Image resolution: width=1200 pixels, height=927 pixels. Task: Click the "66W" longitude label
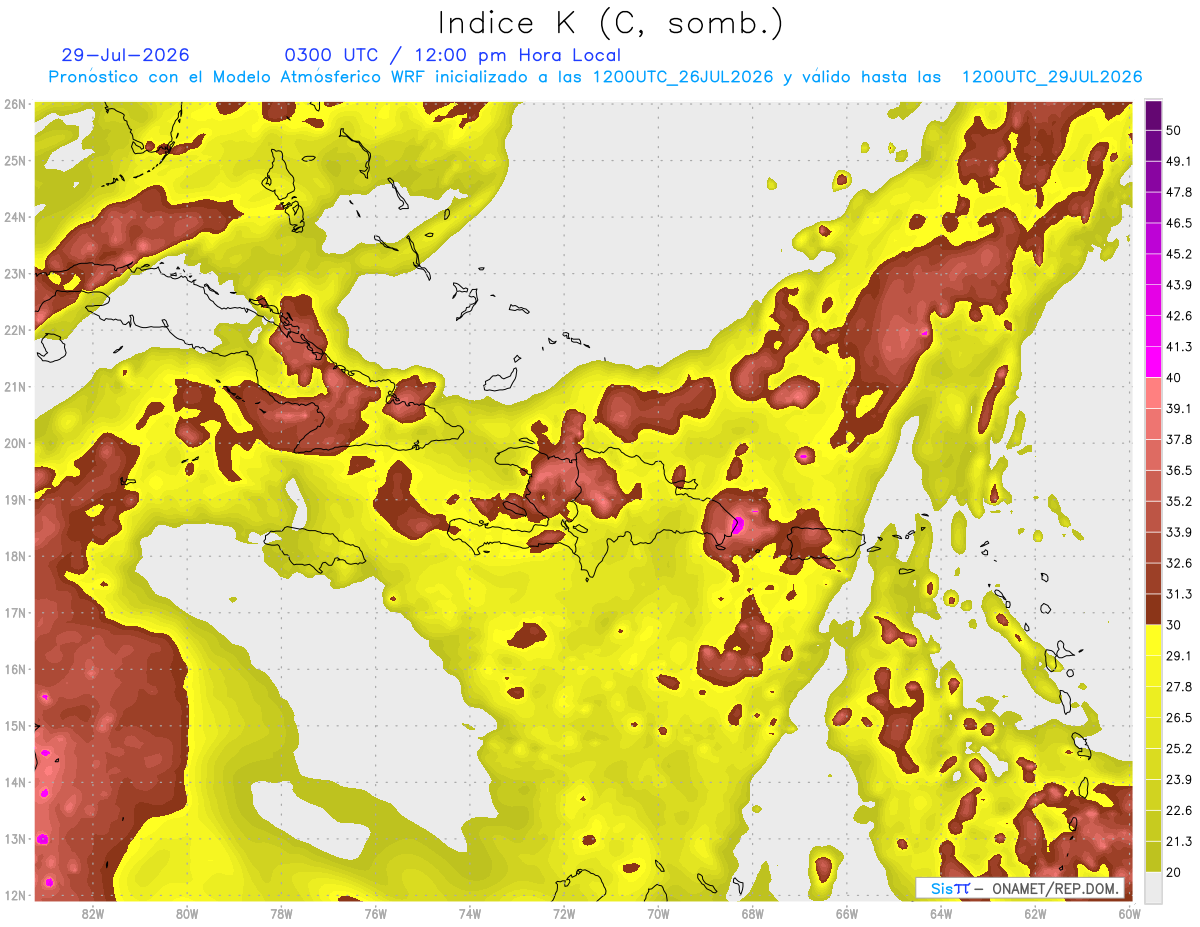pos(847,913)
